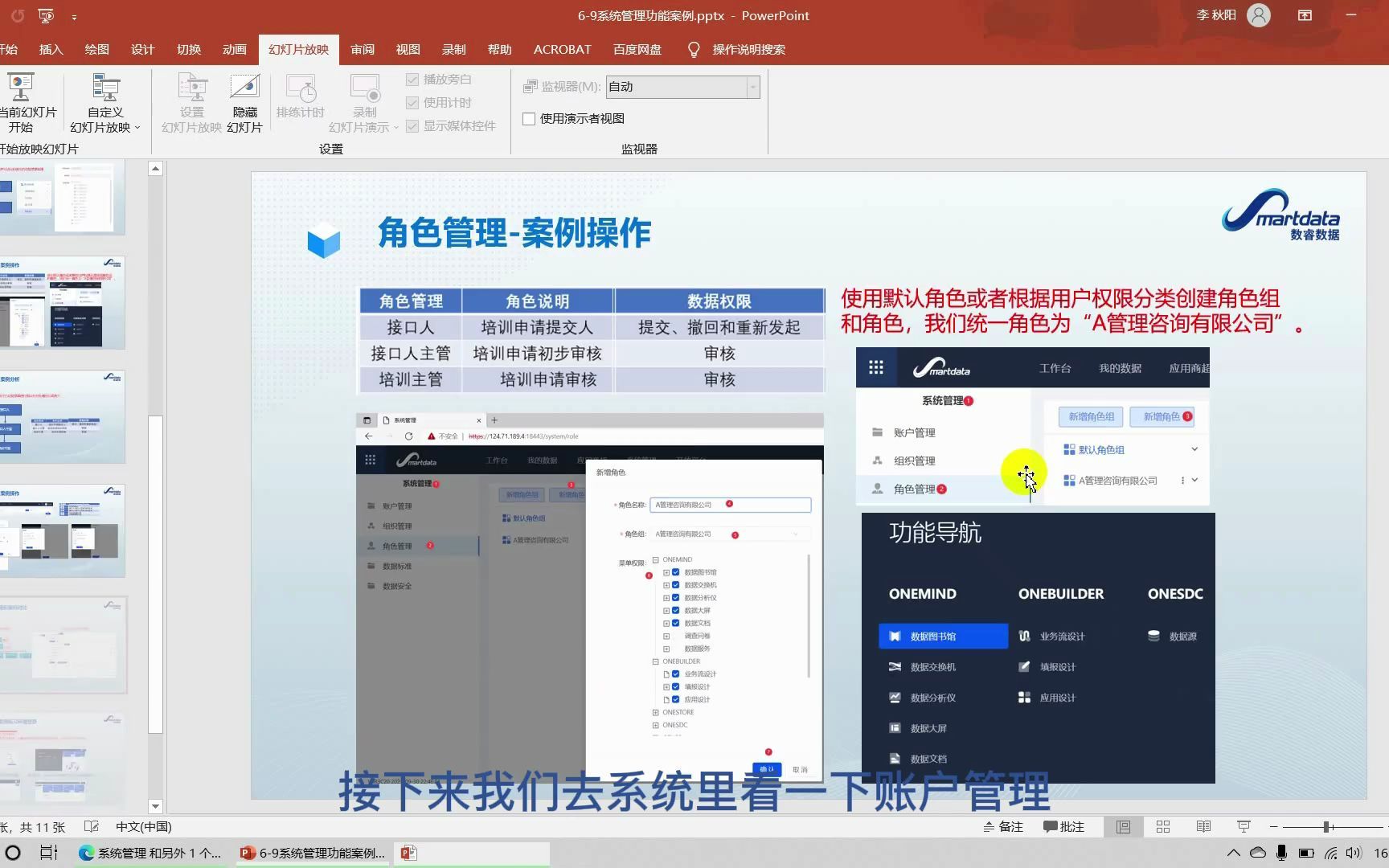Screen dimensions: 1389x868
Task: Click the start-from-beginning slideshow icon in title bar
Action: tap(47, 15)
